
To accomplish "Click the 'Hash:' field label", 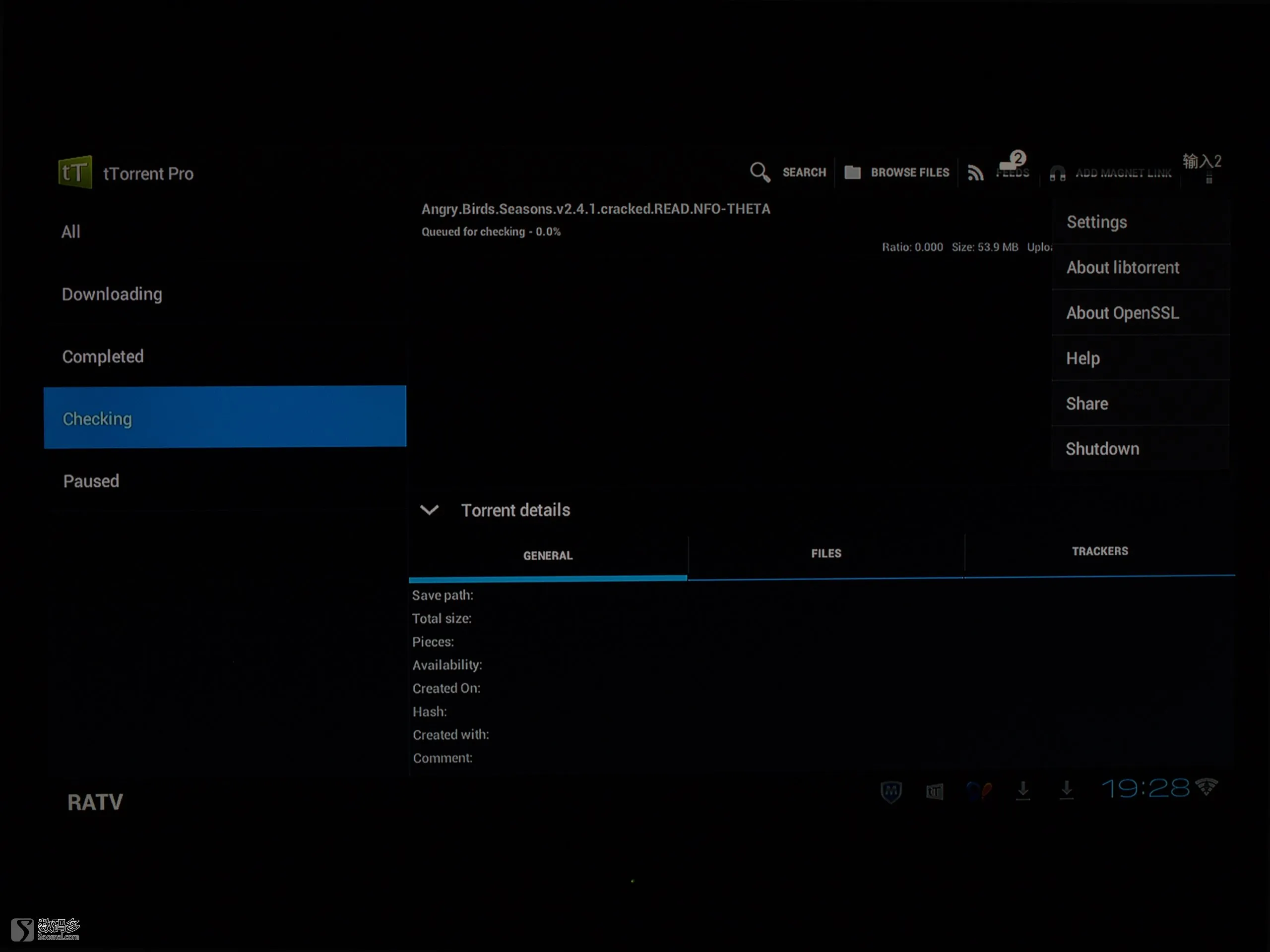I will pyautogui.click(x=430, y=712).
